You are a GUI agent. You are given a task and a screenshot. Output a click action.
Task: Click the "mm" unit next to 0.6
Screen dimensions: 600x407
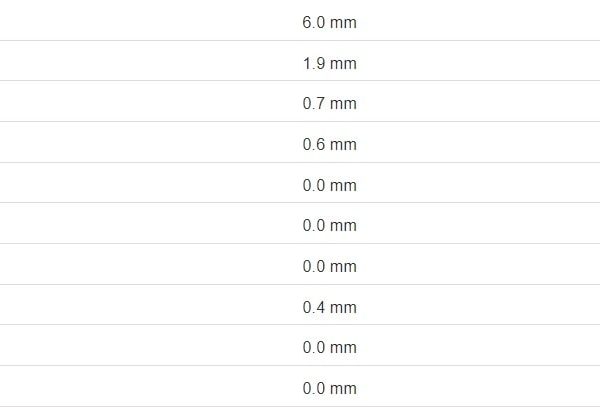(x=343, y=145)
